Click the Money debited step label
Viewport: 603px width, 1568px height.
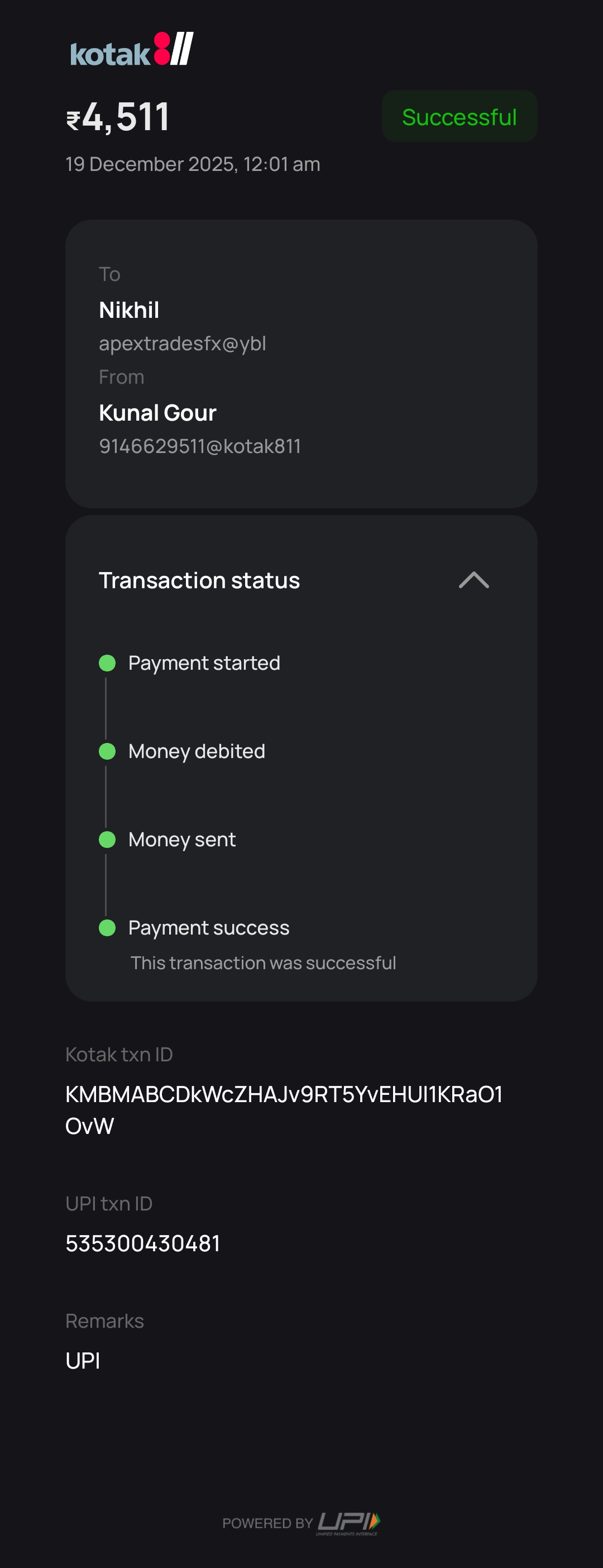pos(197,751)
